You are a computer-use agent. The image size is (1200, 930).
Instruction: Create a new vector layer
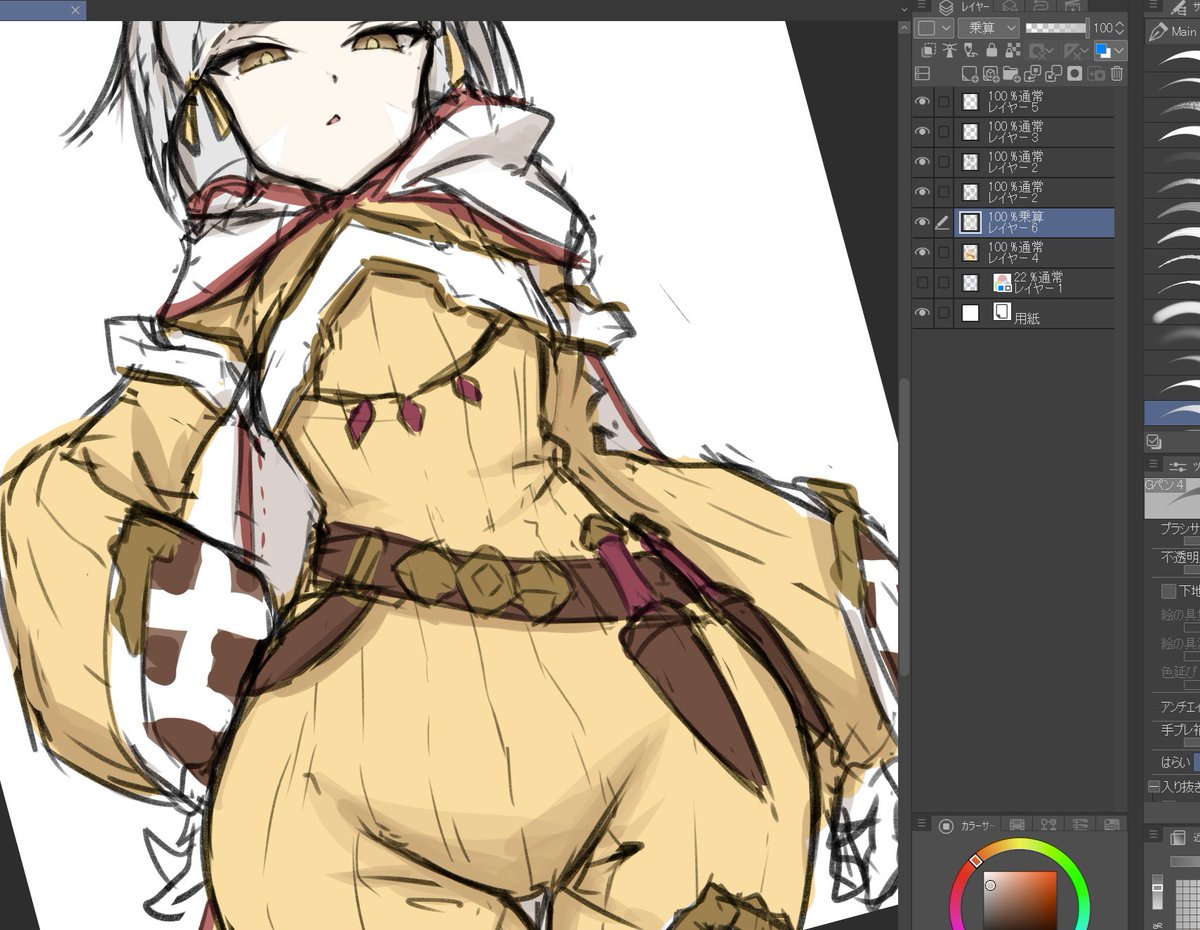click(990, 73)
